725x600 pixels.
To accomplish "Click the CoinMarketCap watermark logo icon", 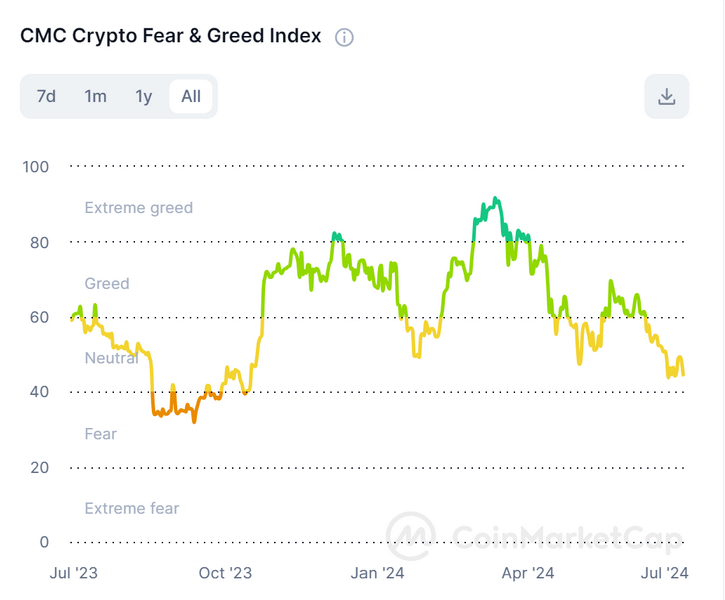I will [410, 537].
